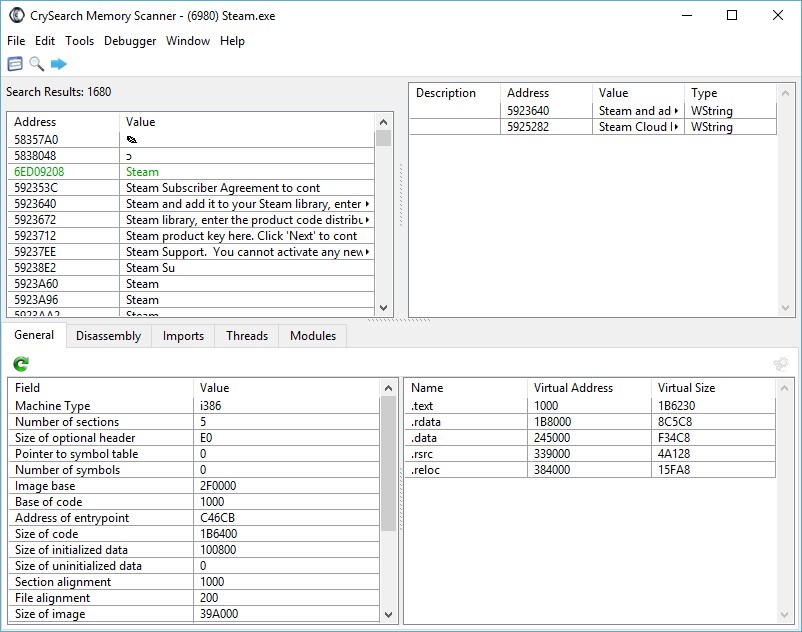Open the Help menu
This screenshot has height=632, width=802.
[232, 41]
